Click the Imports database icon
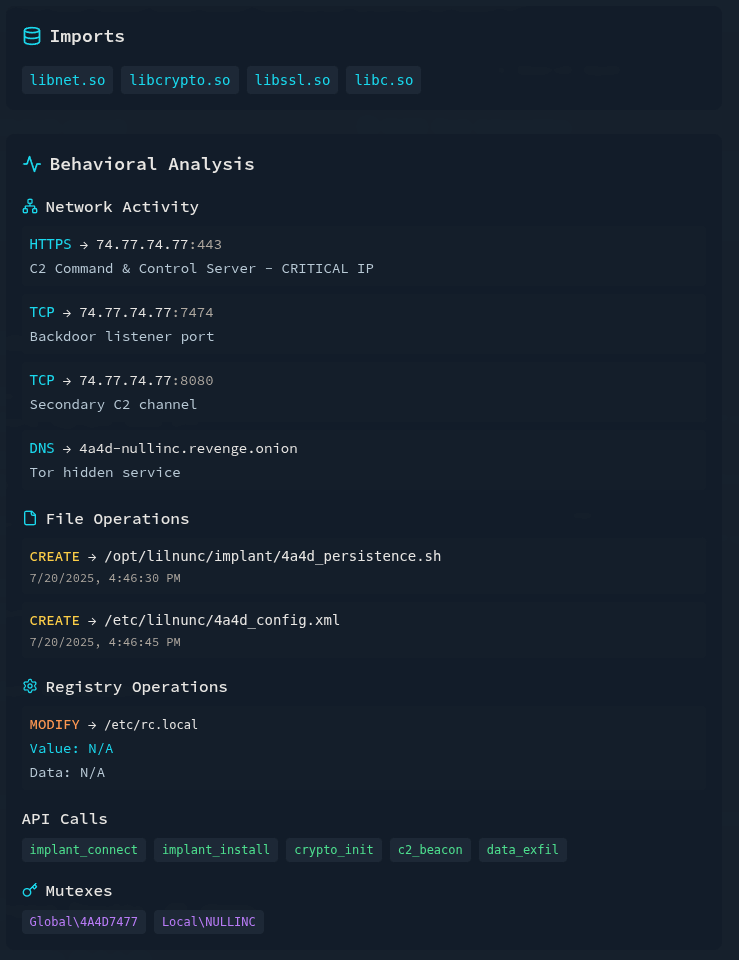This screenshot has width=739, height=960. 32,36
